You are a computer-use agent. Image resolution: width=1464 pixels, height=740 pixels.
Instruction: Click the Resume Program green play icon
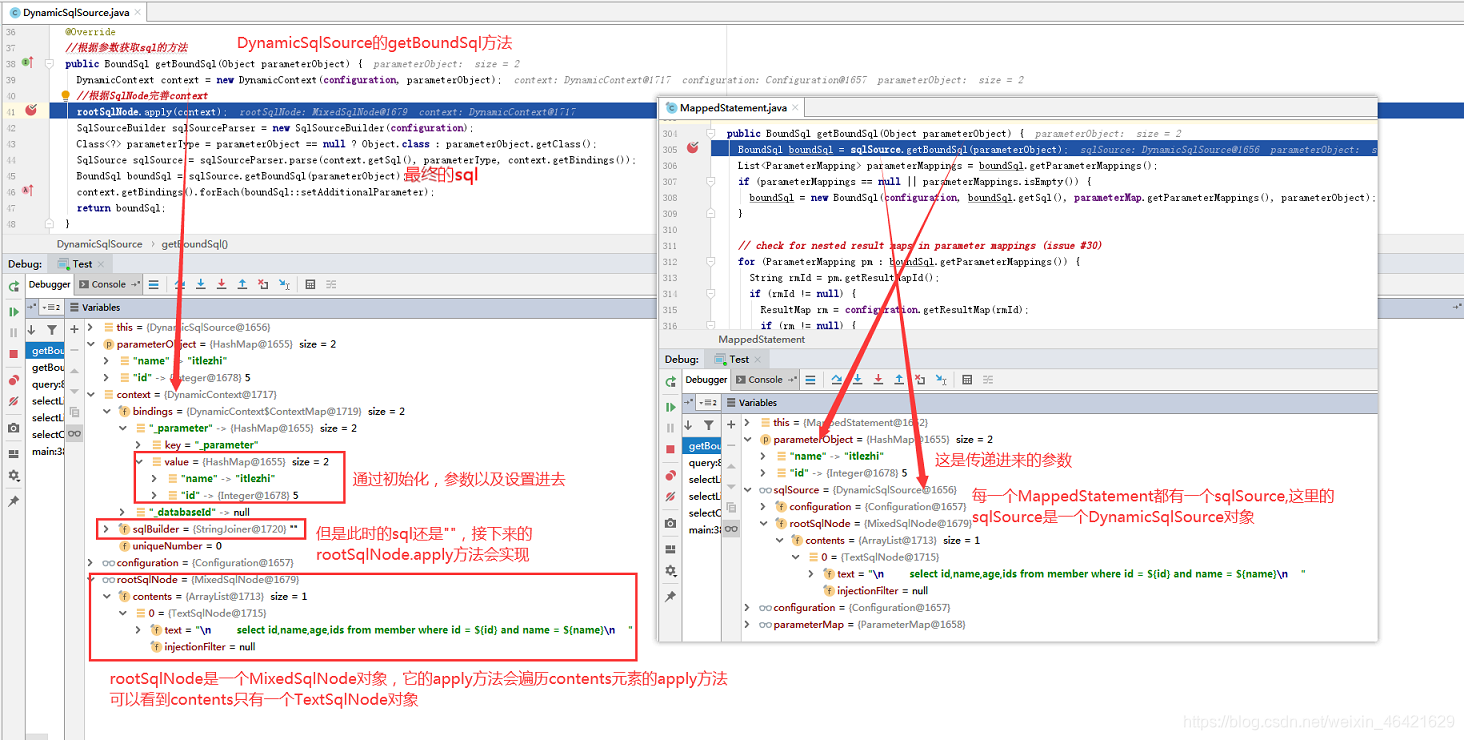click(x=12, y=309)
